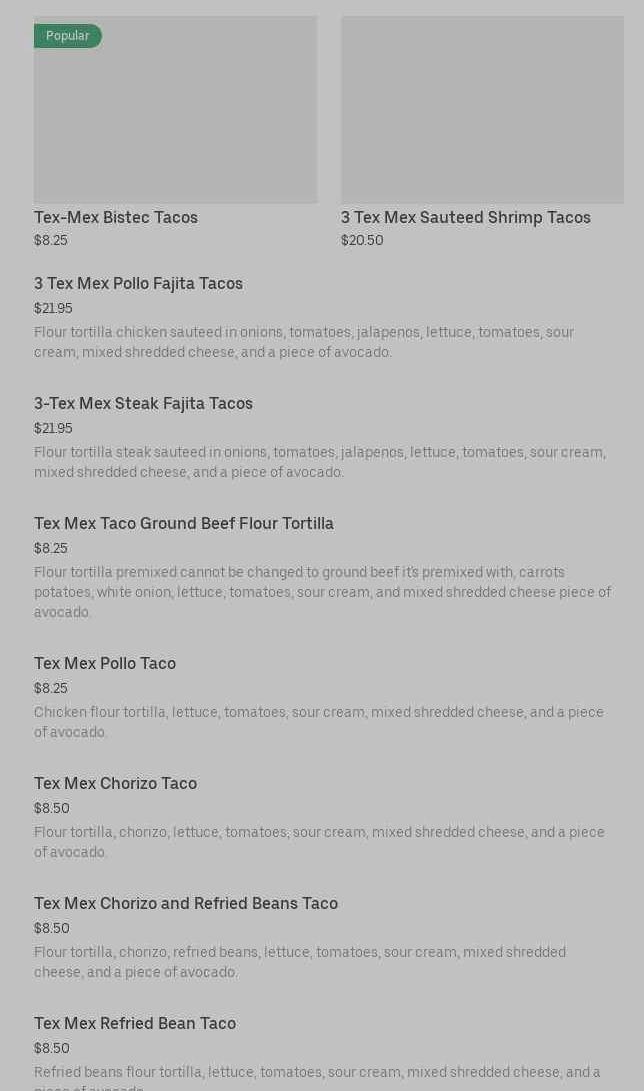The image size is (644, 1091).
Task: Open 3 Tex Mex Pollo Fajita Tacos
Action: click(138, 284)
